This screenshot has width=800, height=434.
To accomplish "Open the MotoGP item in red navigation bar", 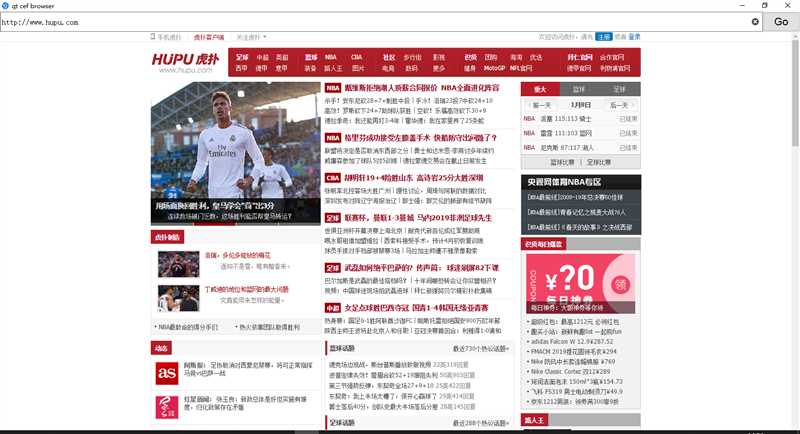I will tap(494, 68).
